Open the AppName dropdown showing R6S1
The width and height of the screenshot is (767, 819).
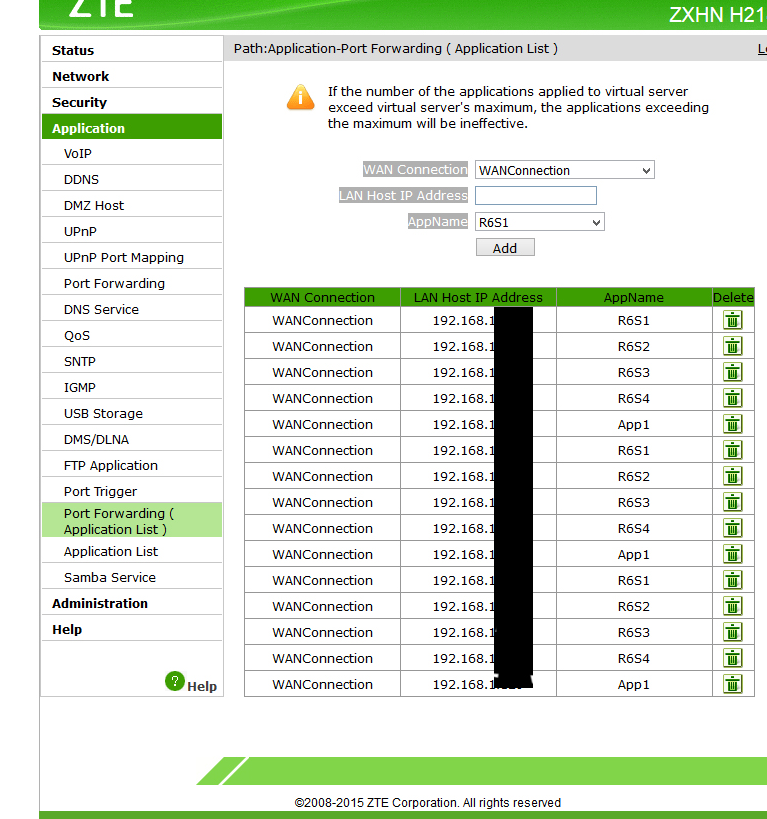click(x=540, y=222)
